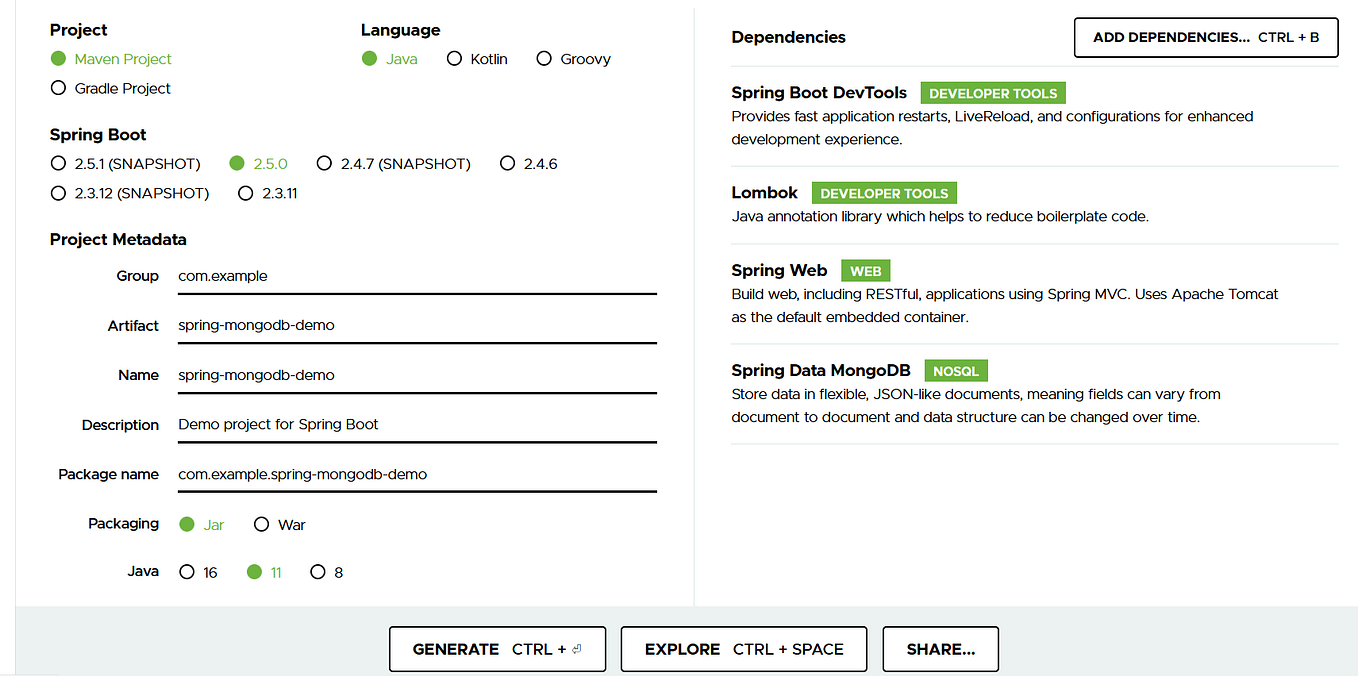Switch language to Kotlin
Image resolution: width=1358 pixels, height=676 pixels.
455,58
